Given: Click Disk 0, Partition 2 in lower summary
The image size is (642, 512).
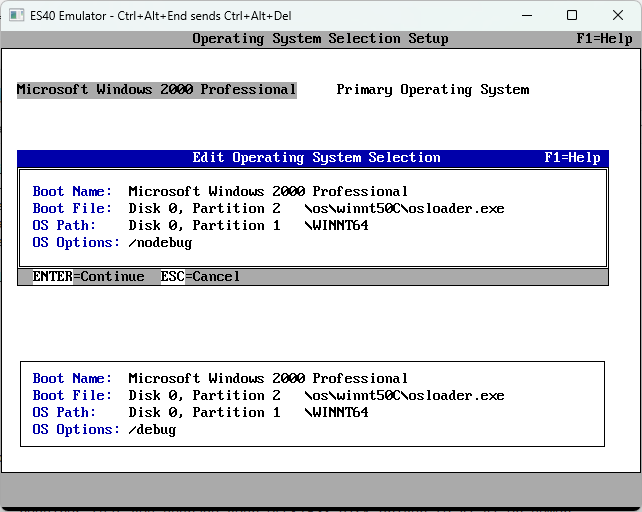Looking at the screenshot, I should click(204, 395).
